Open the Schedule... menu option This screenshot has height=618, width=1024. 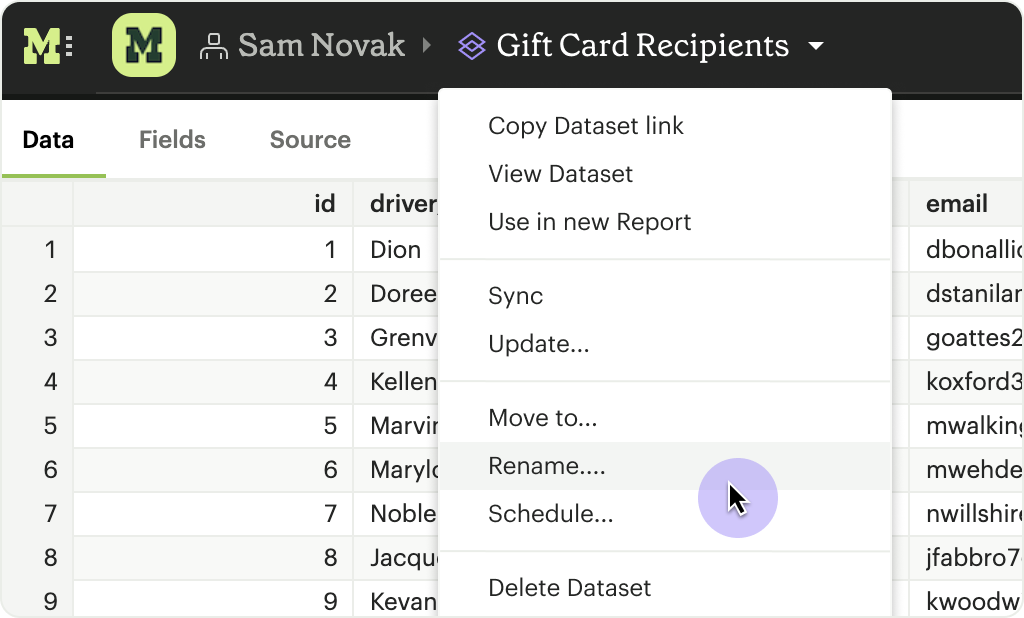(x=550, y=514)
